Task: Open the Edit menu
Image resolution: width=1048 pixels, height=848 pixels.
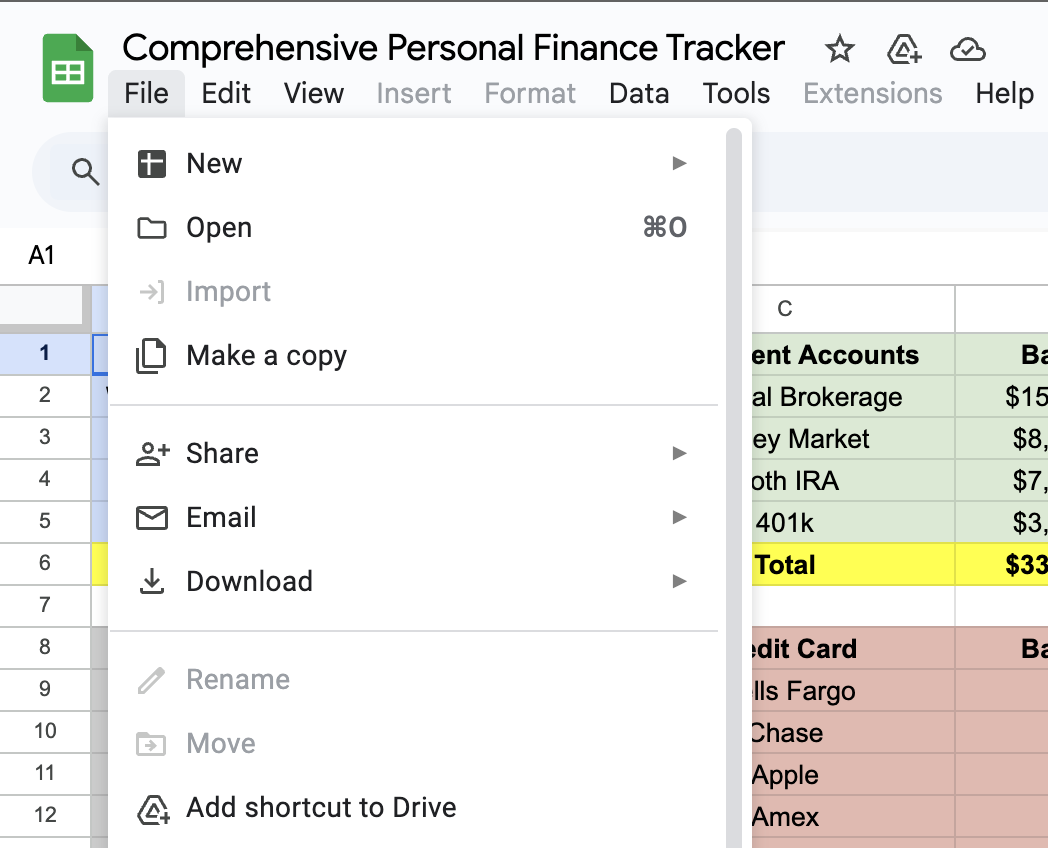Action: tap(226, 94)
